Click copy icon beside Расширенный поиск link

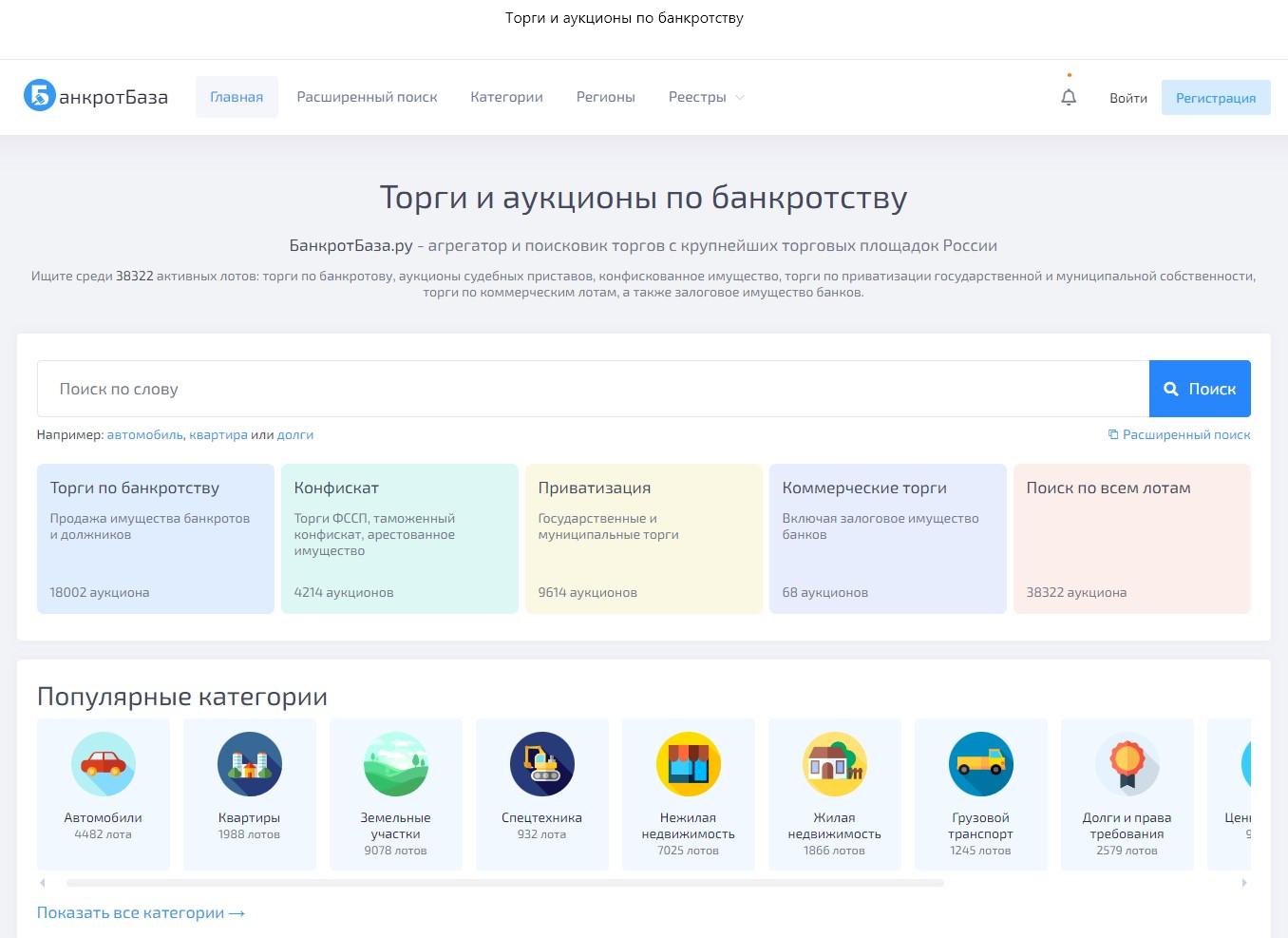click(x=1113, y=434)
